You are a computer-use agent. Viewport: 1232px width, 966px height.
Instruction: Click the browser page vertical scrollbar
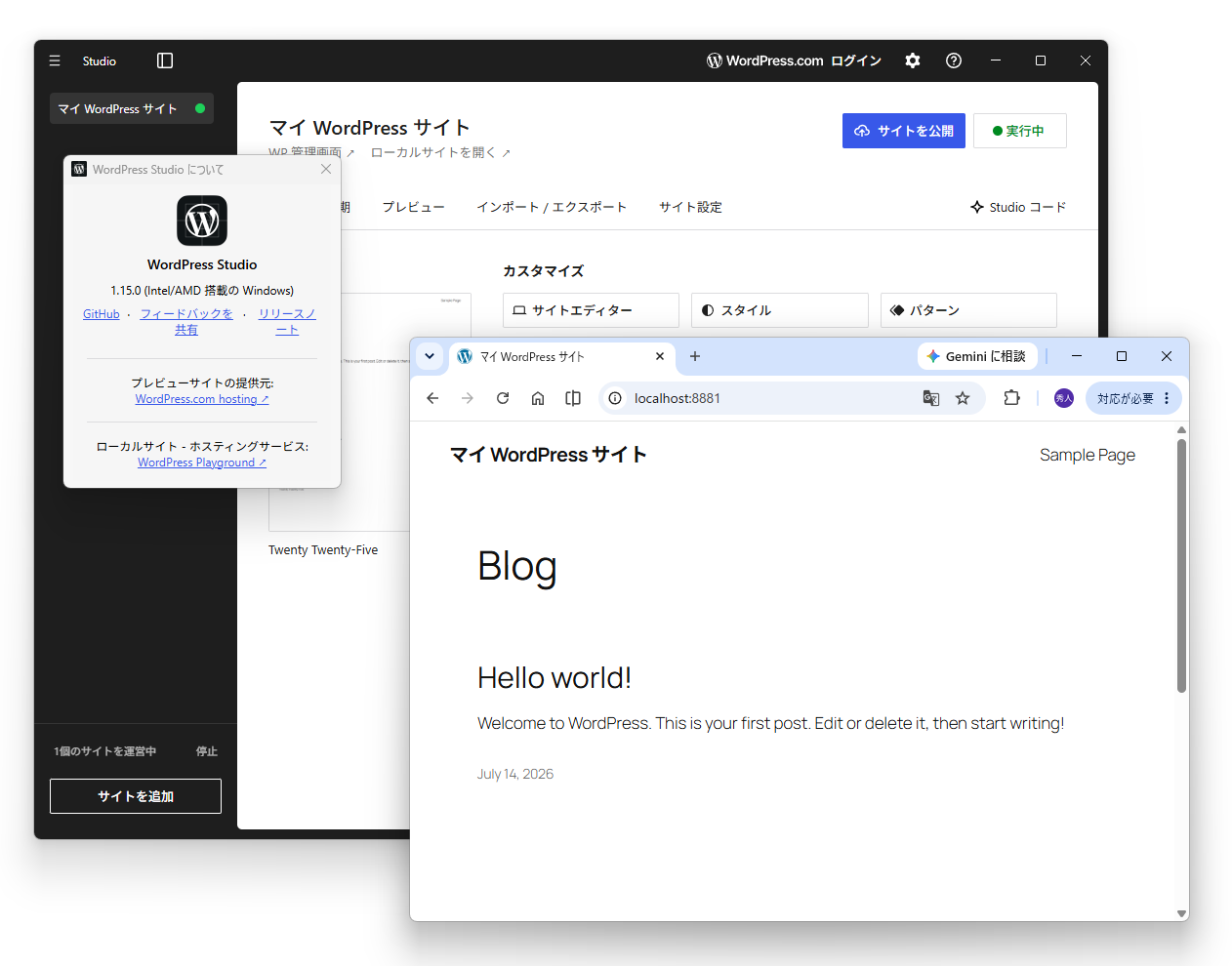click(x=1182, y=566)
